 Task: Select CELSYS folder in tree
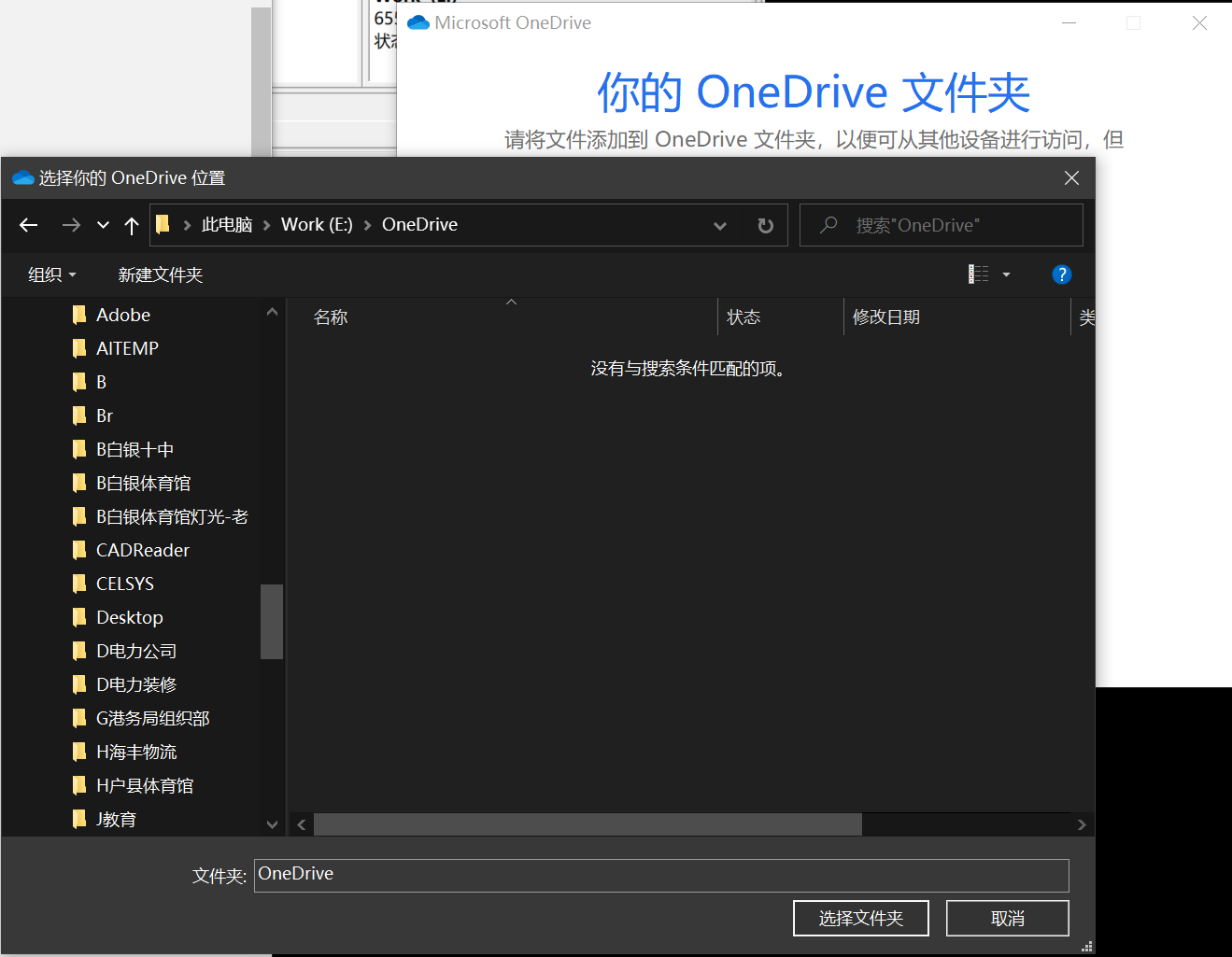(125, 584)
